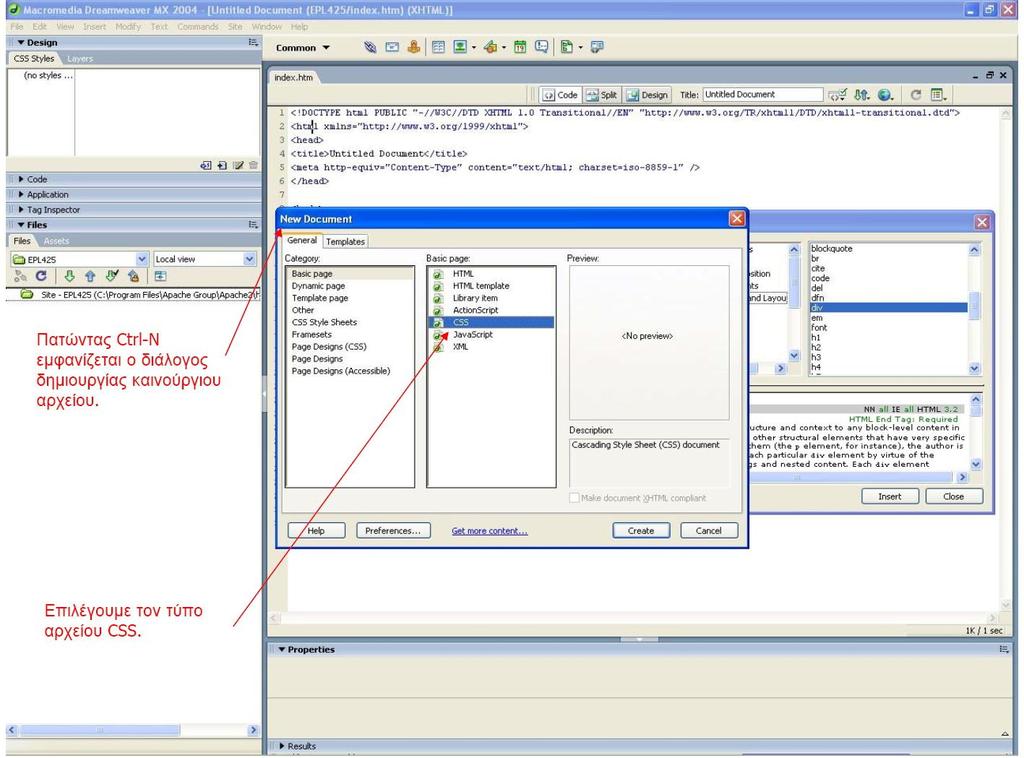
Task: Expand the Tag Inspector panel group
Action: (22, 210)
